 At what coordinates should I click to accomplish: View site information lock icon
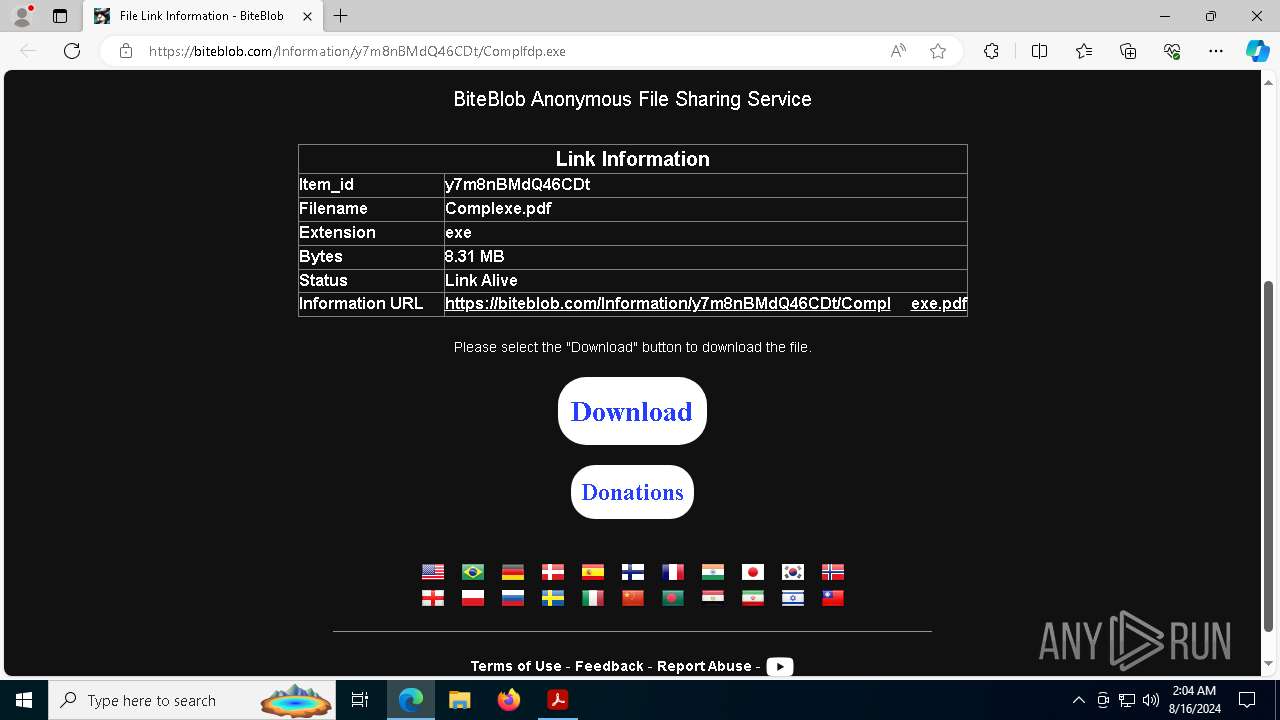126,51
